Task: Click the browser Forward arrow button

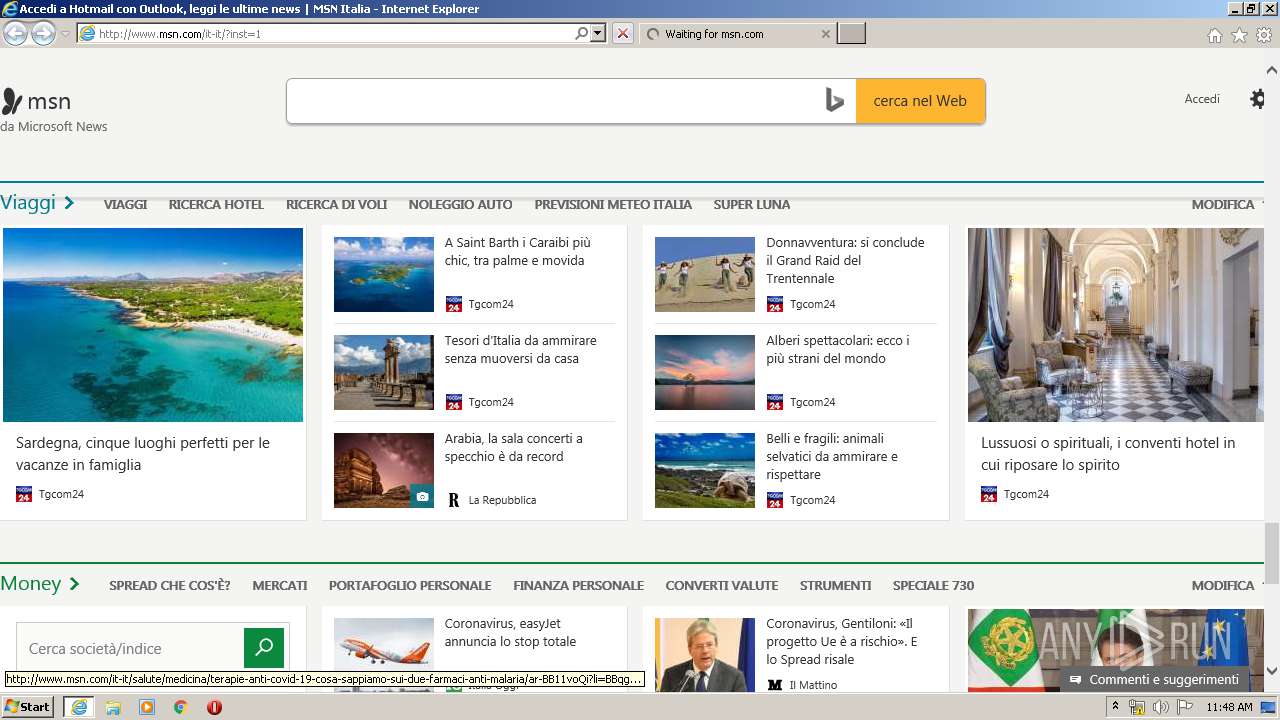Action: coord(43,34)
